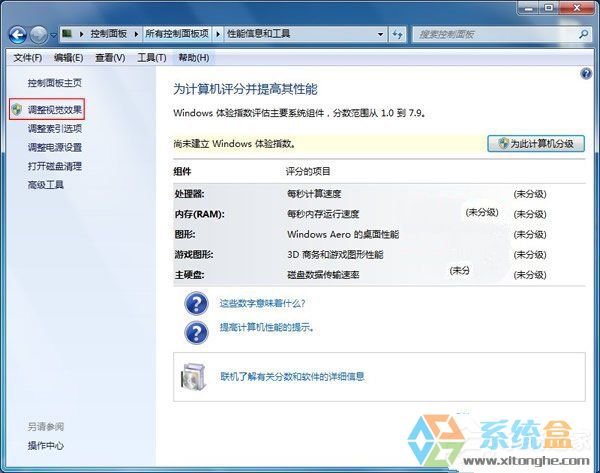The image size is (600, 473).
Task: Click the software box icon in info panel
Action: pyautogui.click(x=194, y=377)
